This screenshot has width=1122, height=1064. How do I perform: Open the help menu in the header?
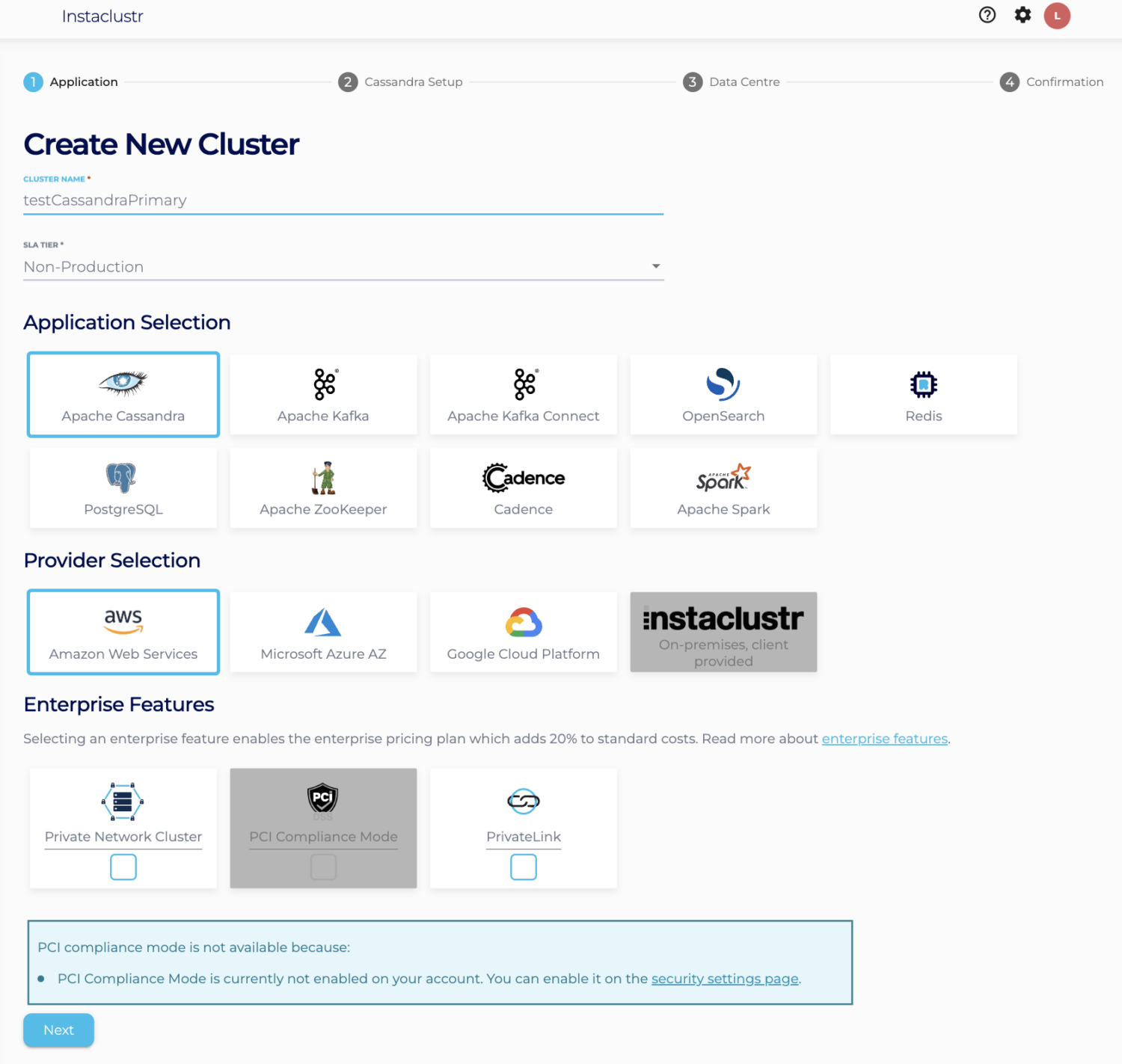[x=987, y=15]
